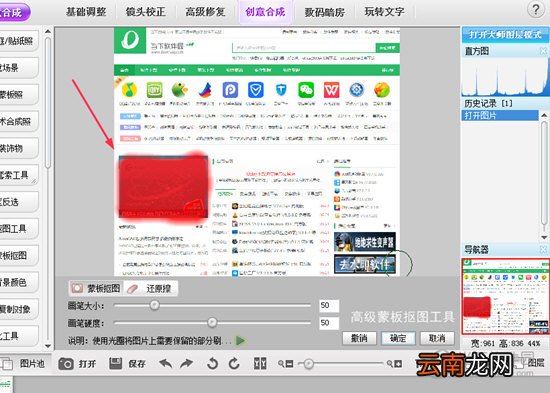The image size is (550, 393).
Task: Choose the 抠图工具 sidebar button
Action: 19,229
